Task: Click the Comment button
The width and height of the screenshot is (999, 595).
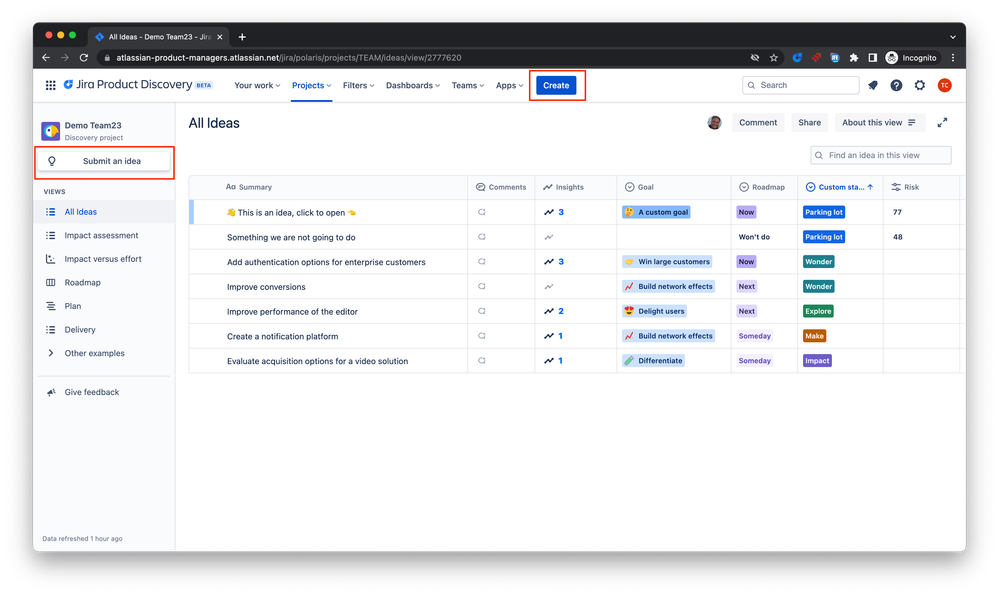Action: (758, 123)
